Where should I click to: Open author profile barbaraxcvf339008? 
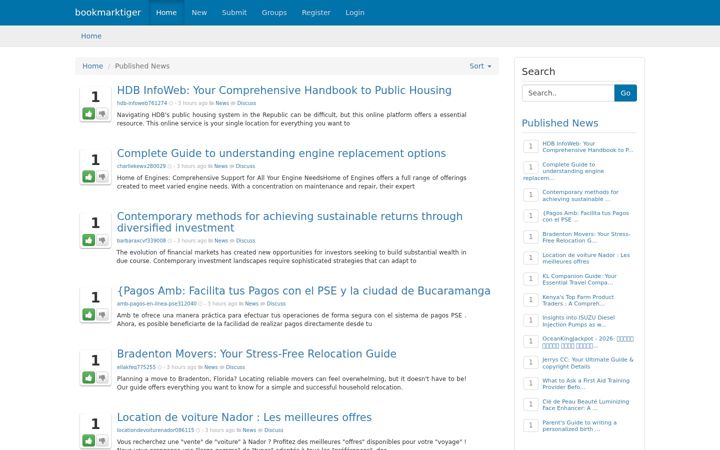[x=141, y=241]
